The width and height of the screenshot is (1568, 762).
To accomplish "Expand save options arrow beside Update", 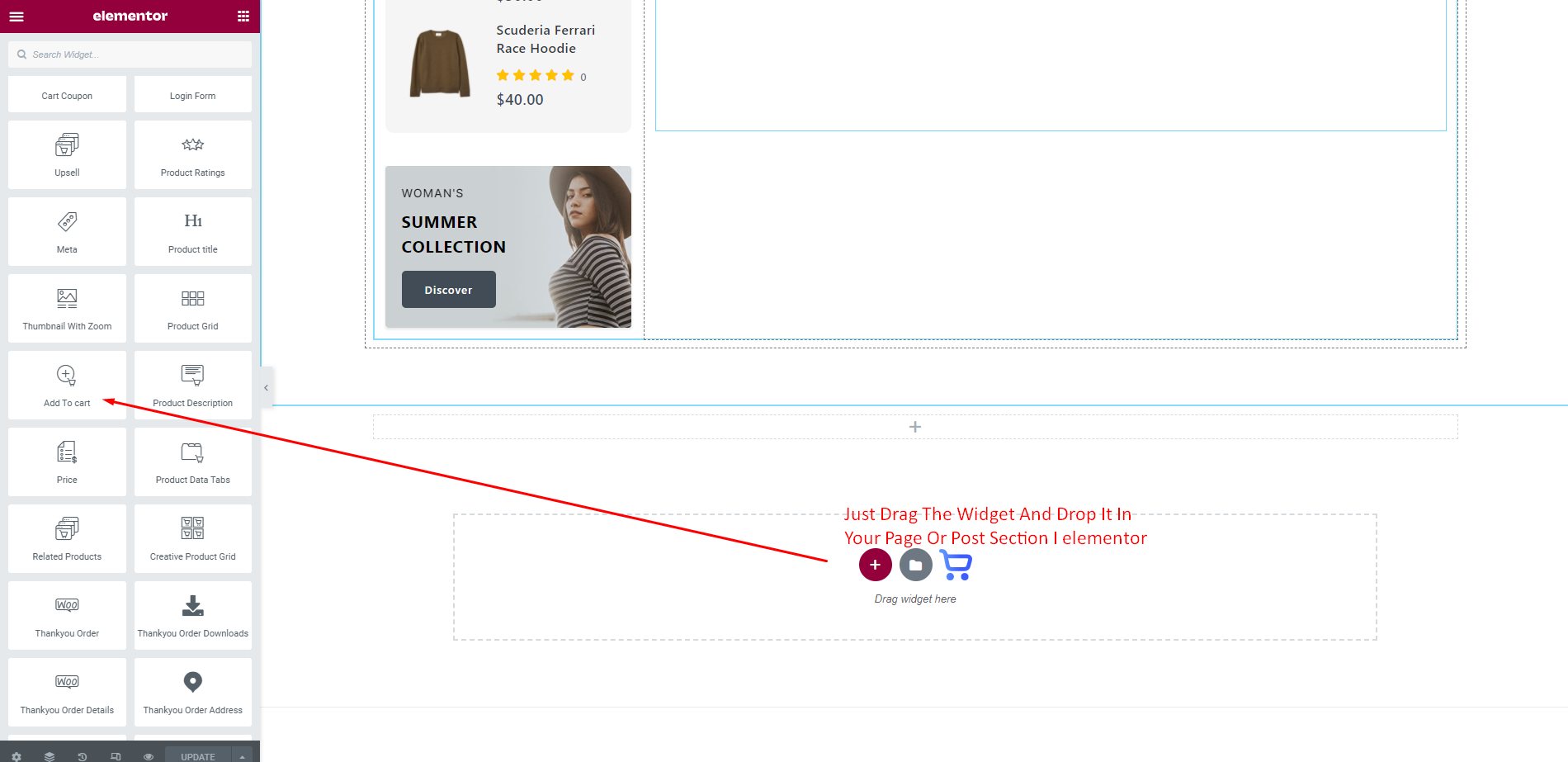I will coord(242,755).
